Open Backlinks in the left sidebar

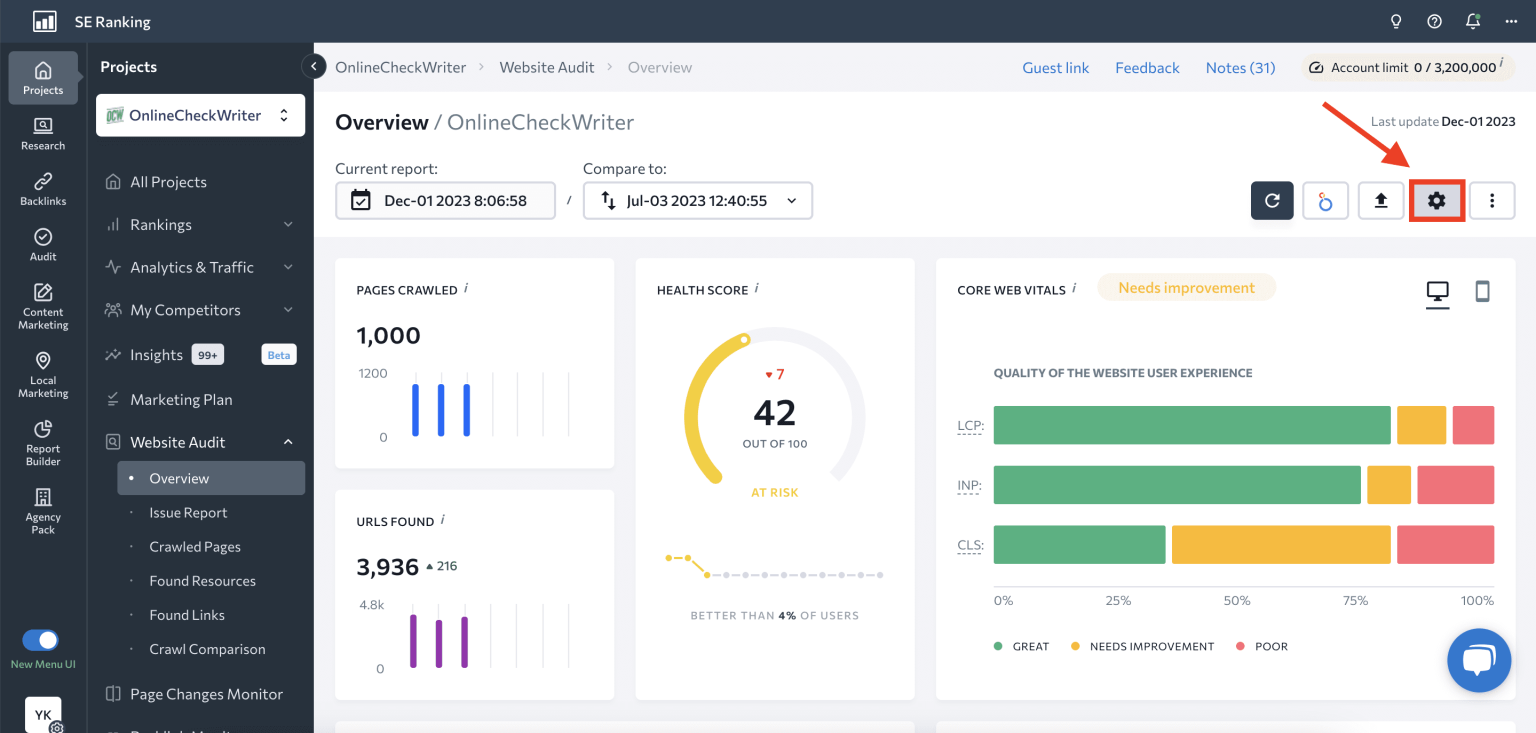pos(43,189)
